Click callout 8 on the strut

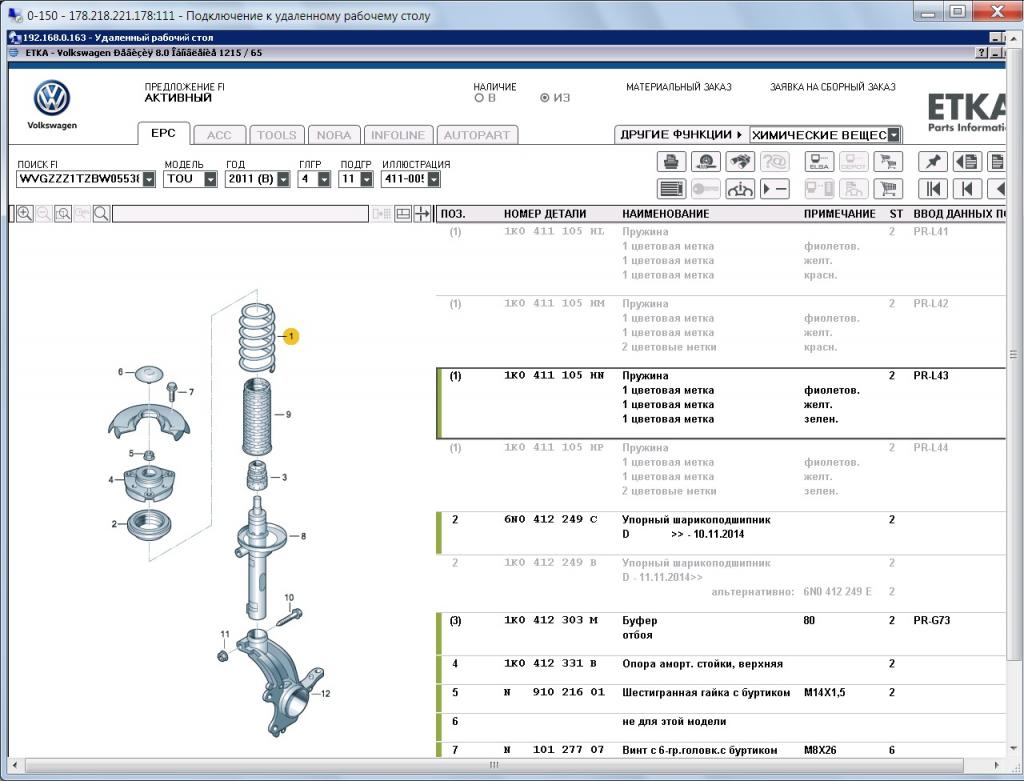[303, 536]
